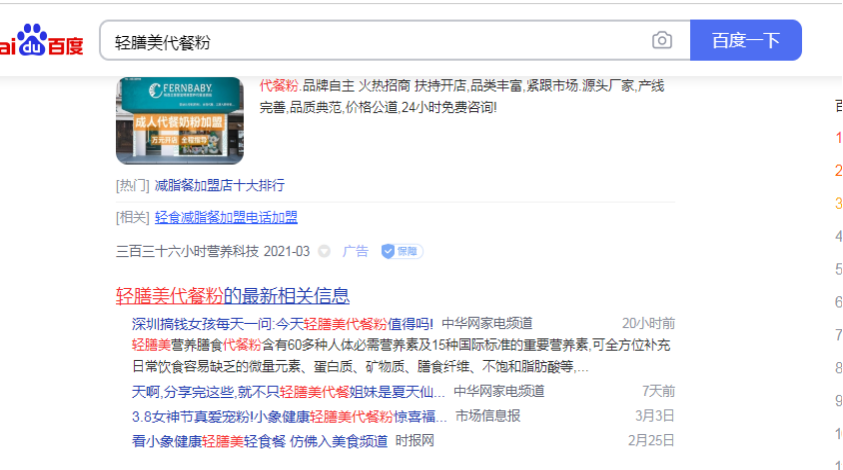The width and height of the screenshot is (843, 470).
Task: Open the 减脂餐加盟店十大排行 link
Action: [219, 186]
